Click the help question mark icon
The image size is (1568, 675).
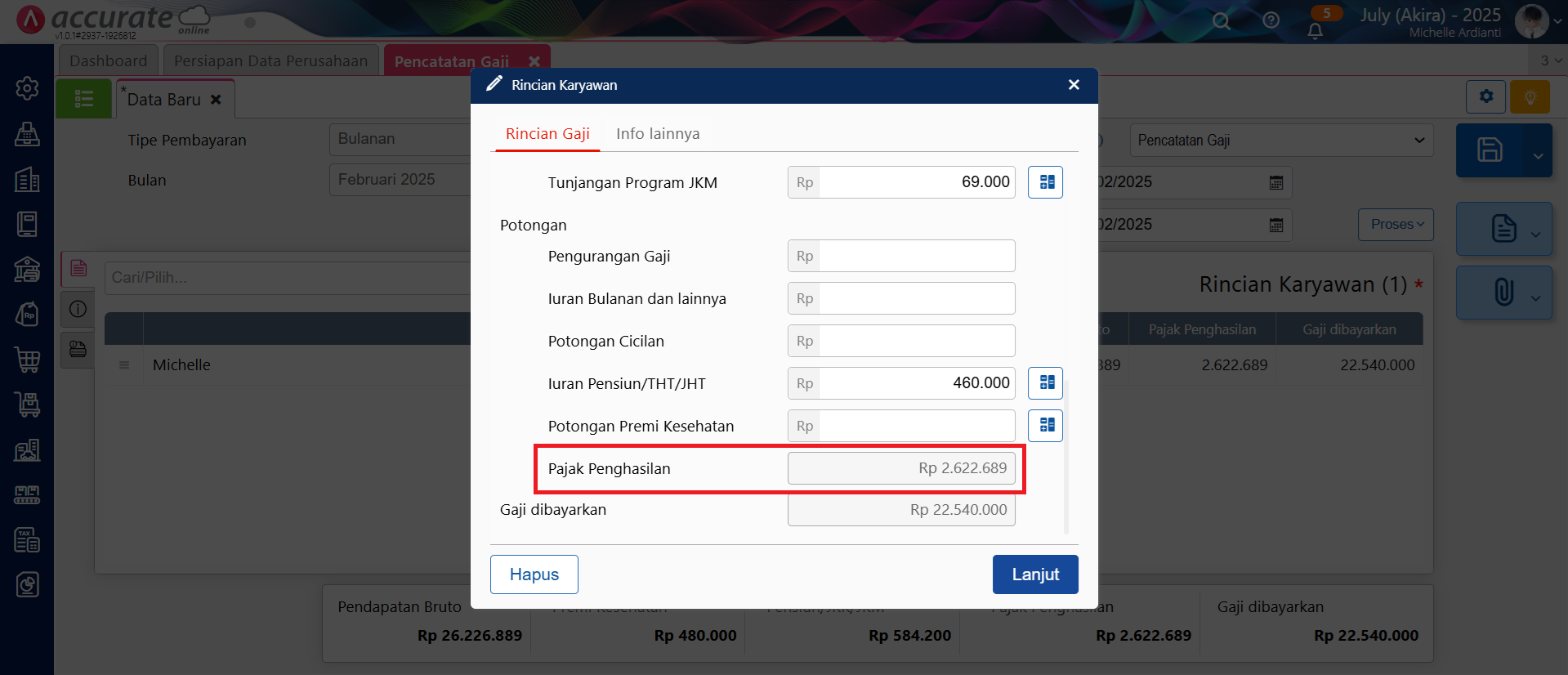[1271, 20]
